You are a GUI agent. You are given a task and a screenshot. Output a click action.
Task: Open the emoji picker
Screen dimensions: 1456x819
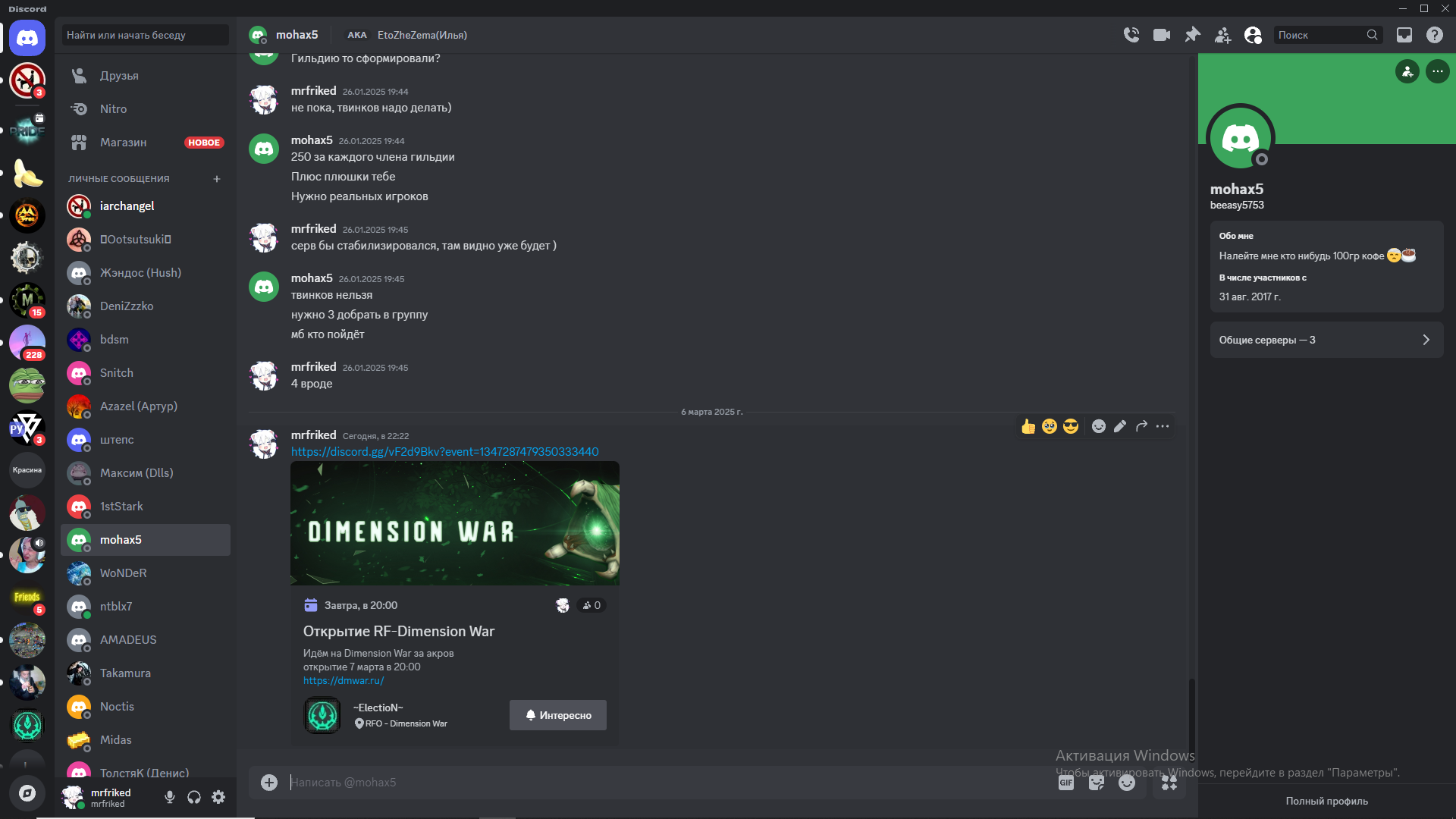(1127, 783)
